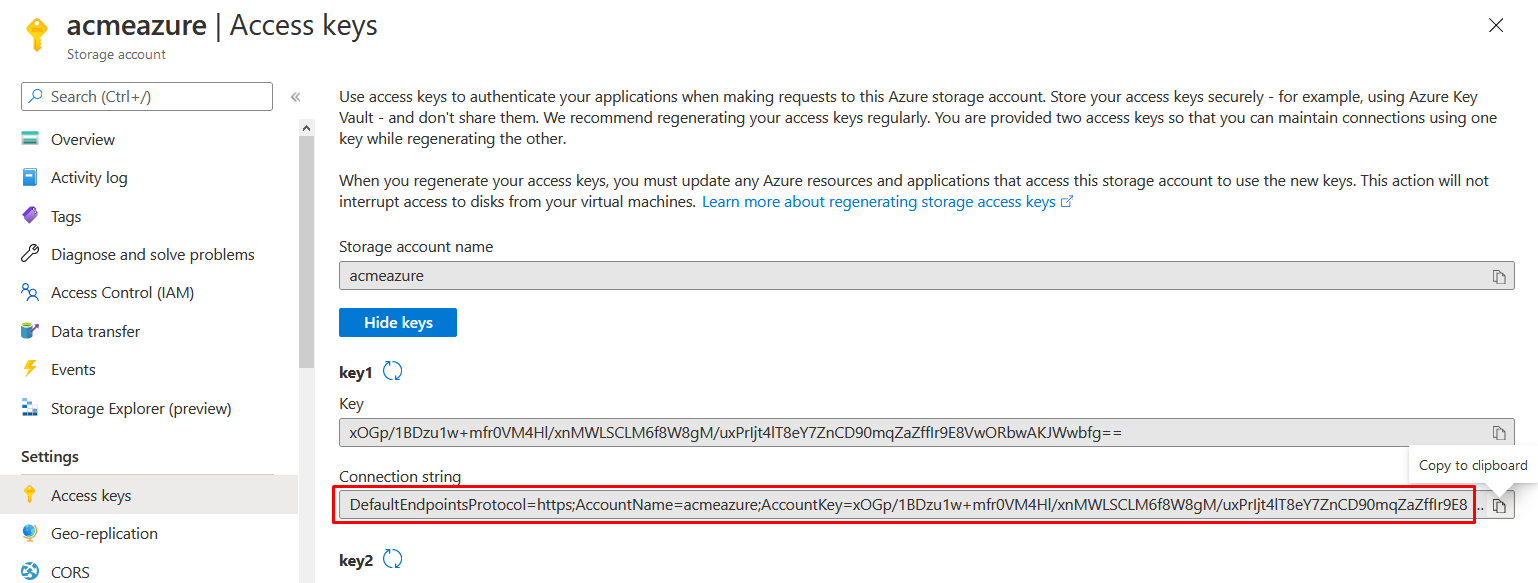Open the Tags section
This screenshot has height=583, width=1538.
tap(66, 216)
